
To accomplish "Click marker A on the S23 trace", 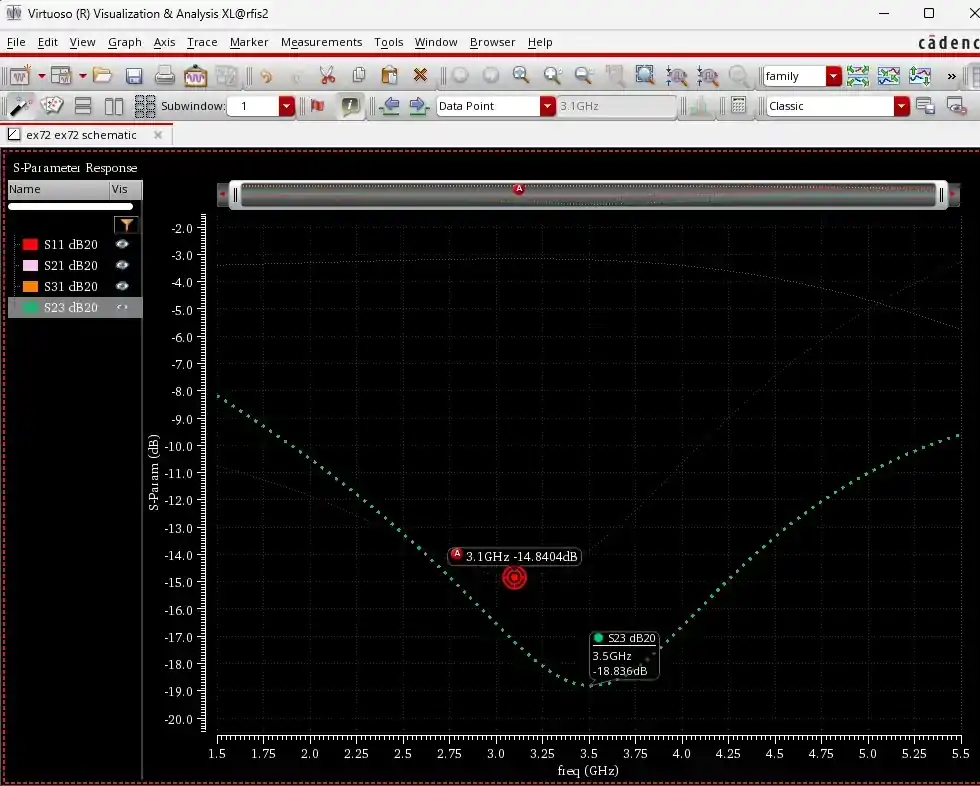I will 514,577.
